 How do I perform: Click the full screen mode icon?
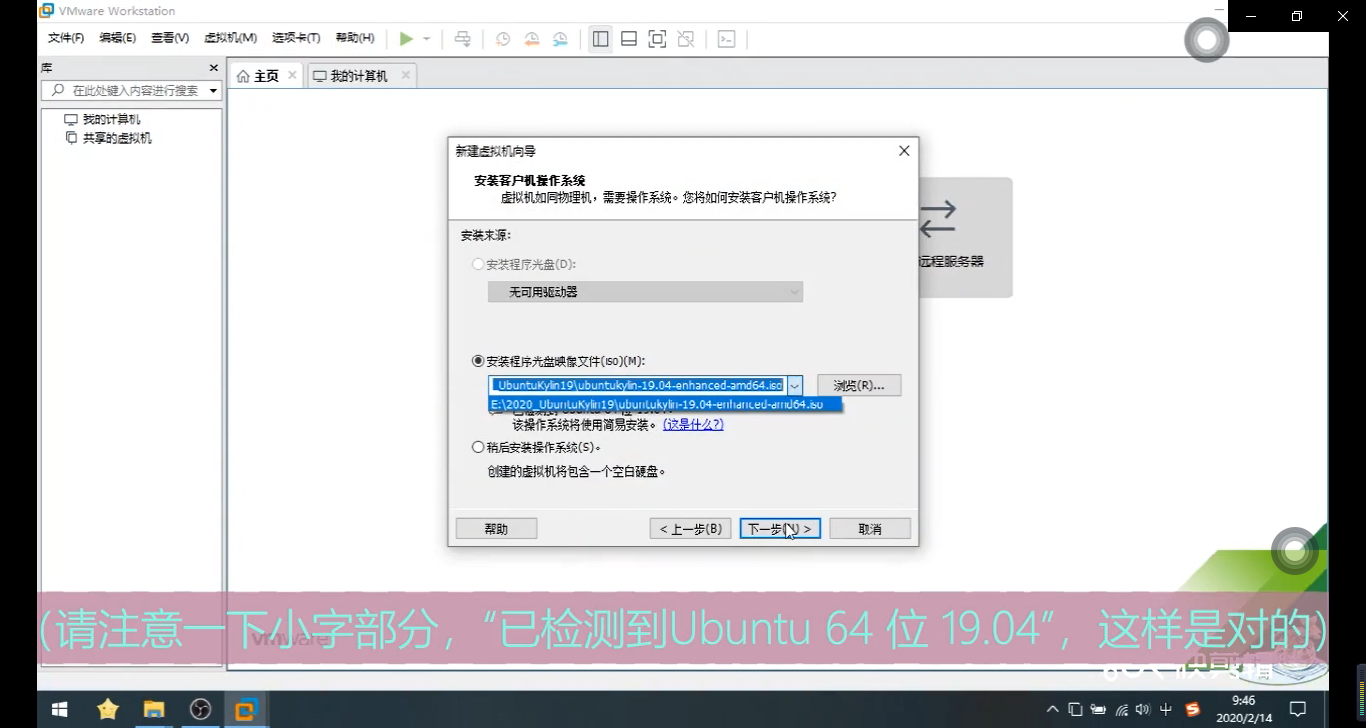coord(657,39)
